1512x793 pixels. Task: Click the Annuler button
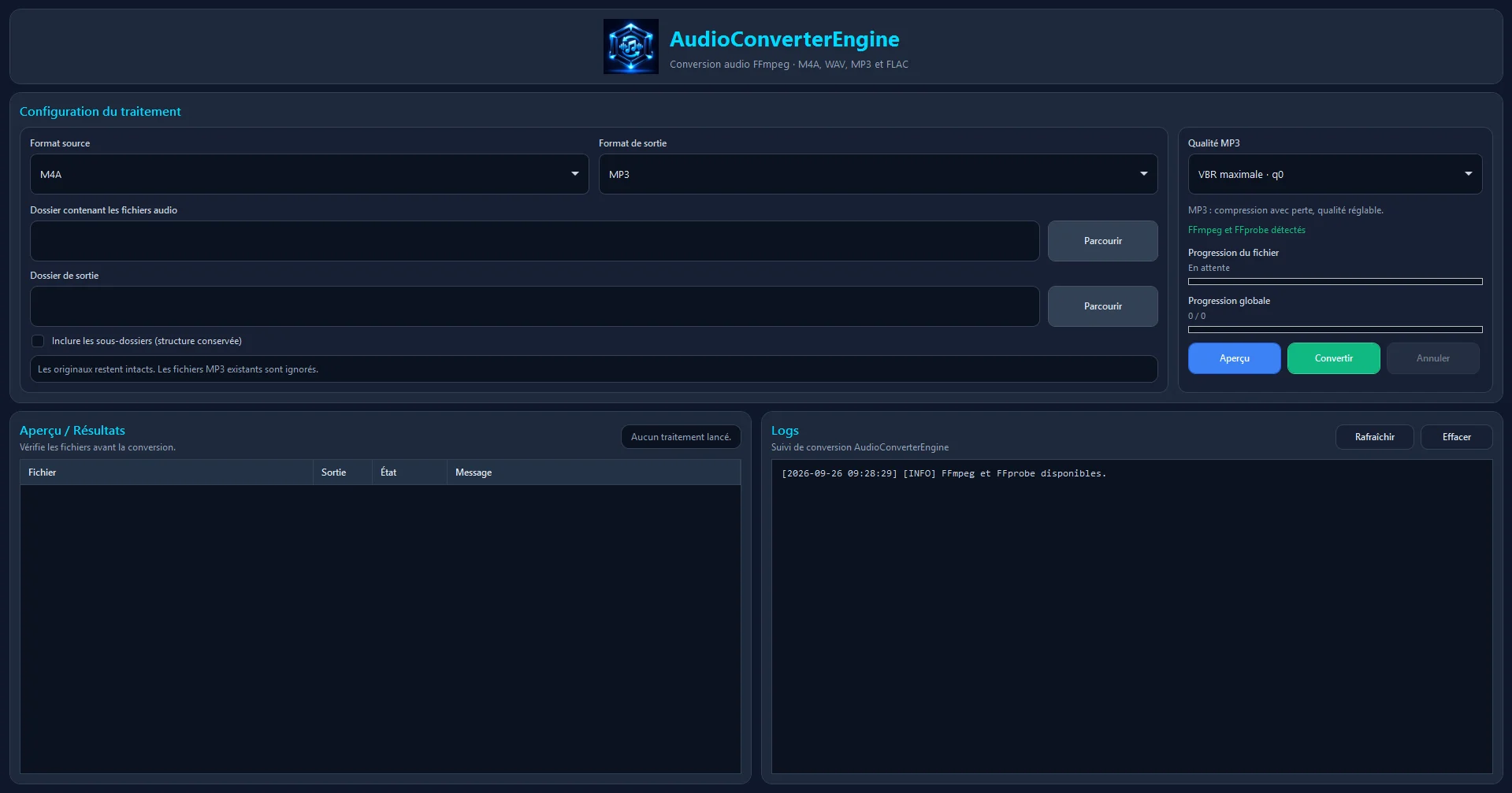click(x=1432, y=358)
